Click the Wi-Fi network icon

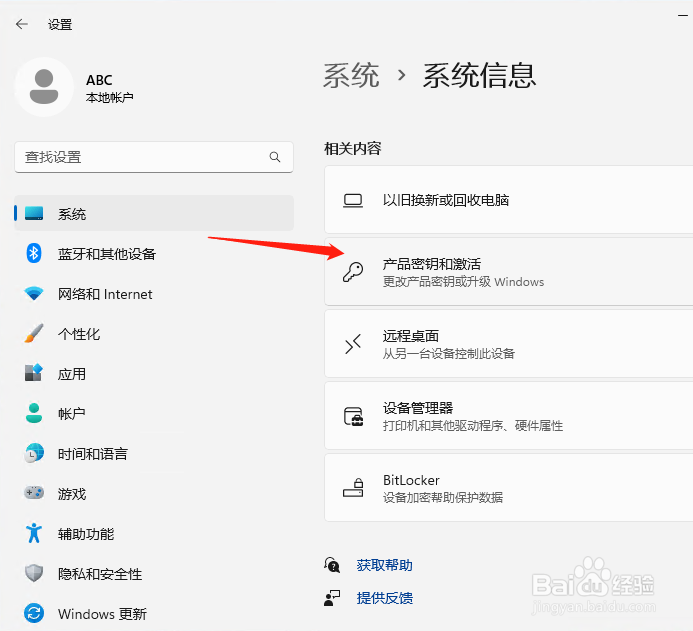[34, 293]
